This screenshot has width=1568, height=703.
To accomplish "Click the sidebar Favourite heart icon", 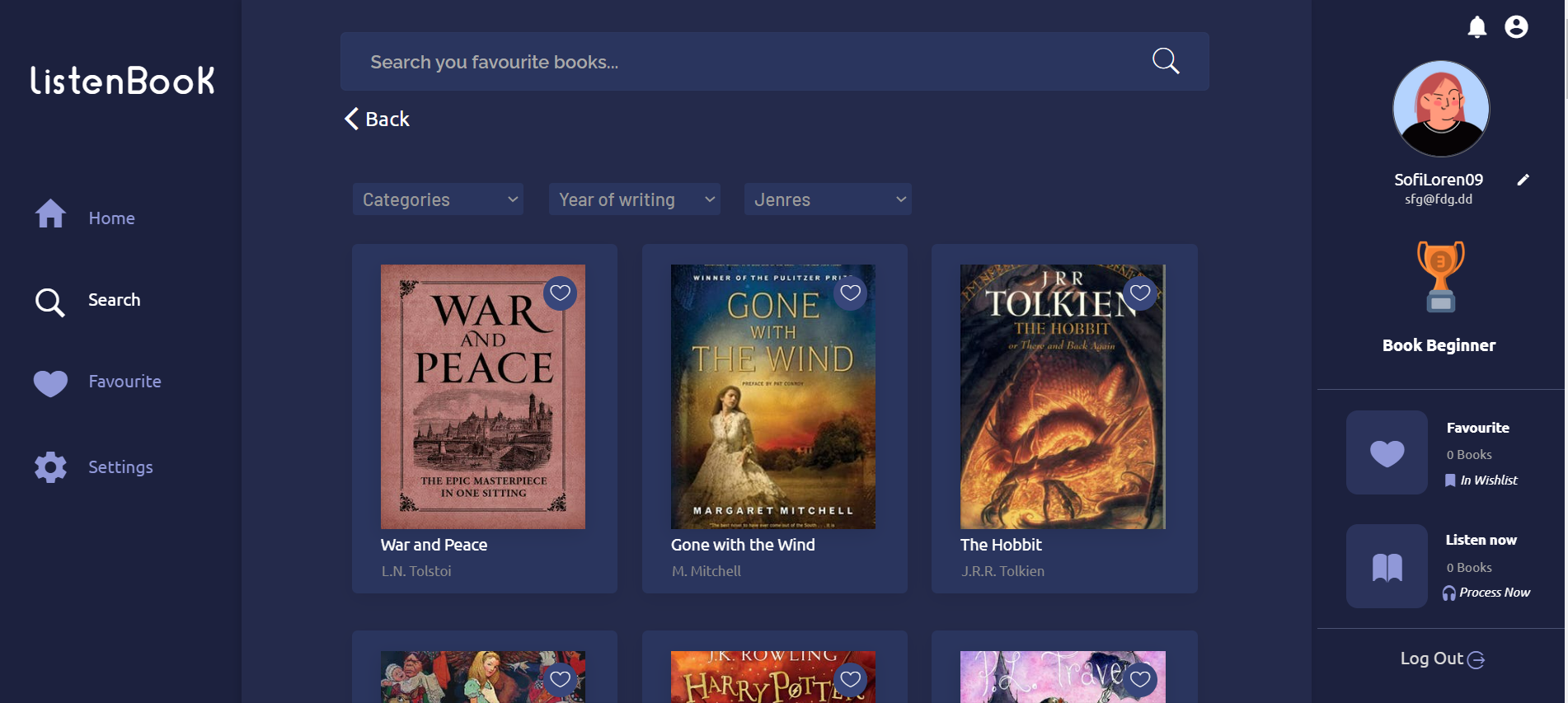I will point(50,383).
